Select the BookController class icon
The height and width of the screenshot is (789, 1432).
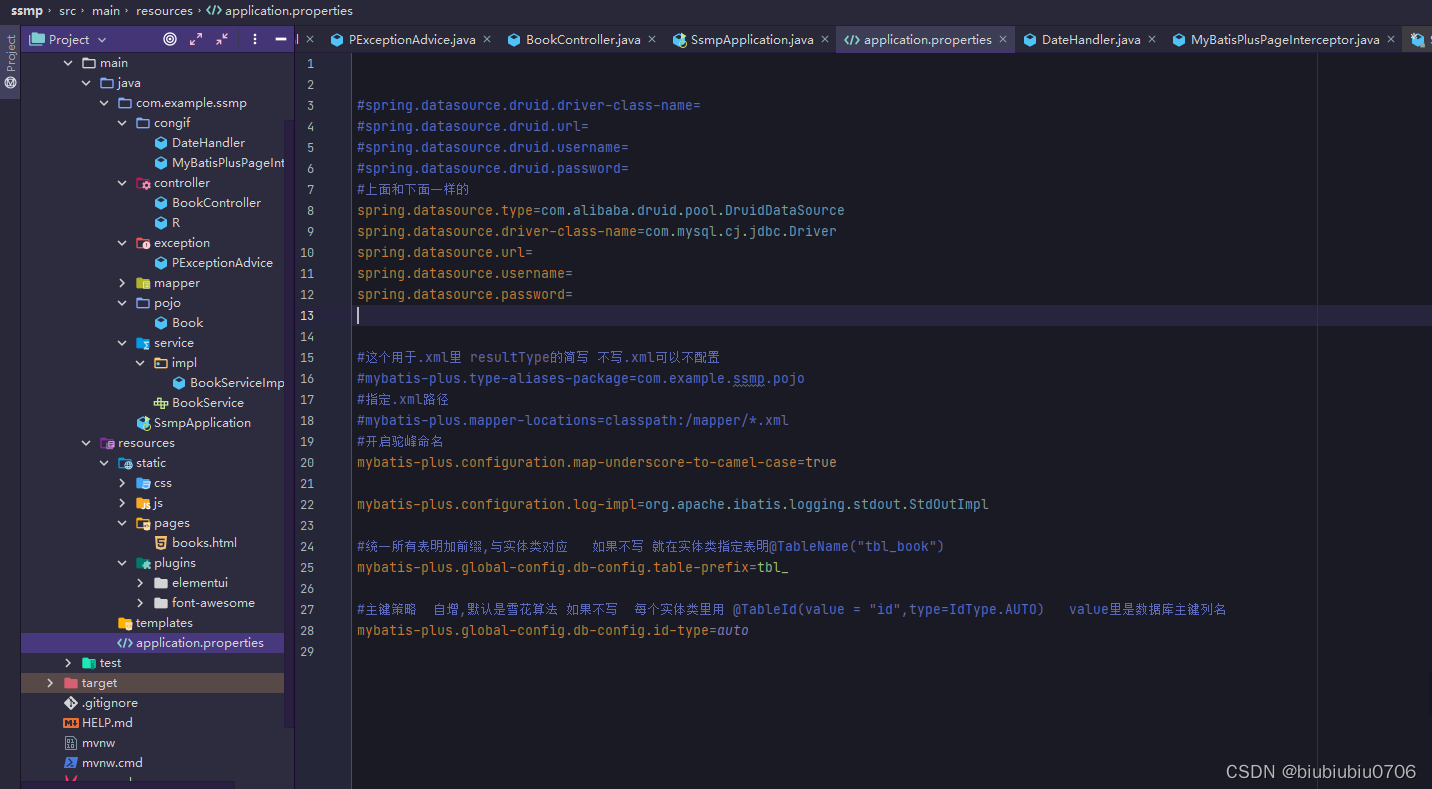pyautogui.click(x=160, y=202)
